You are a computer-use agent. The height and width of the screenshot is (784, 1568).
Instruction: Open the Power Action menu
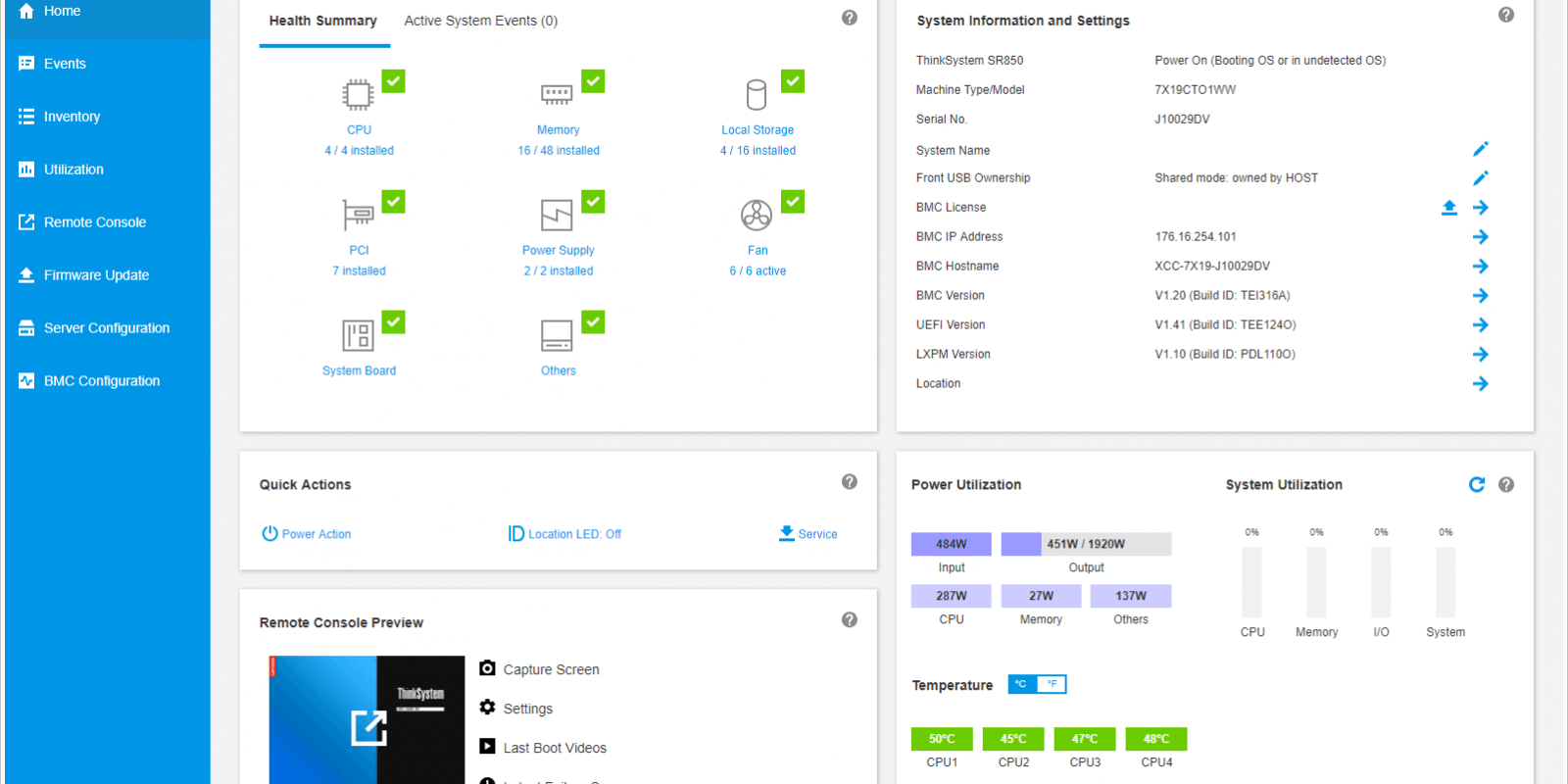[307, 534]
